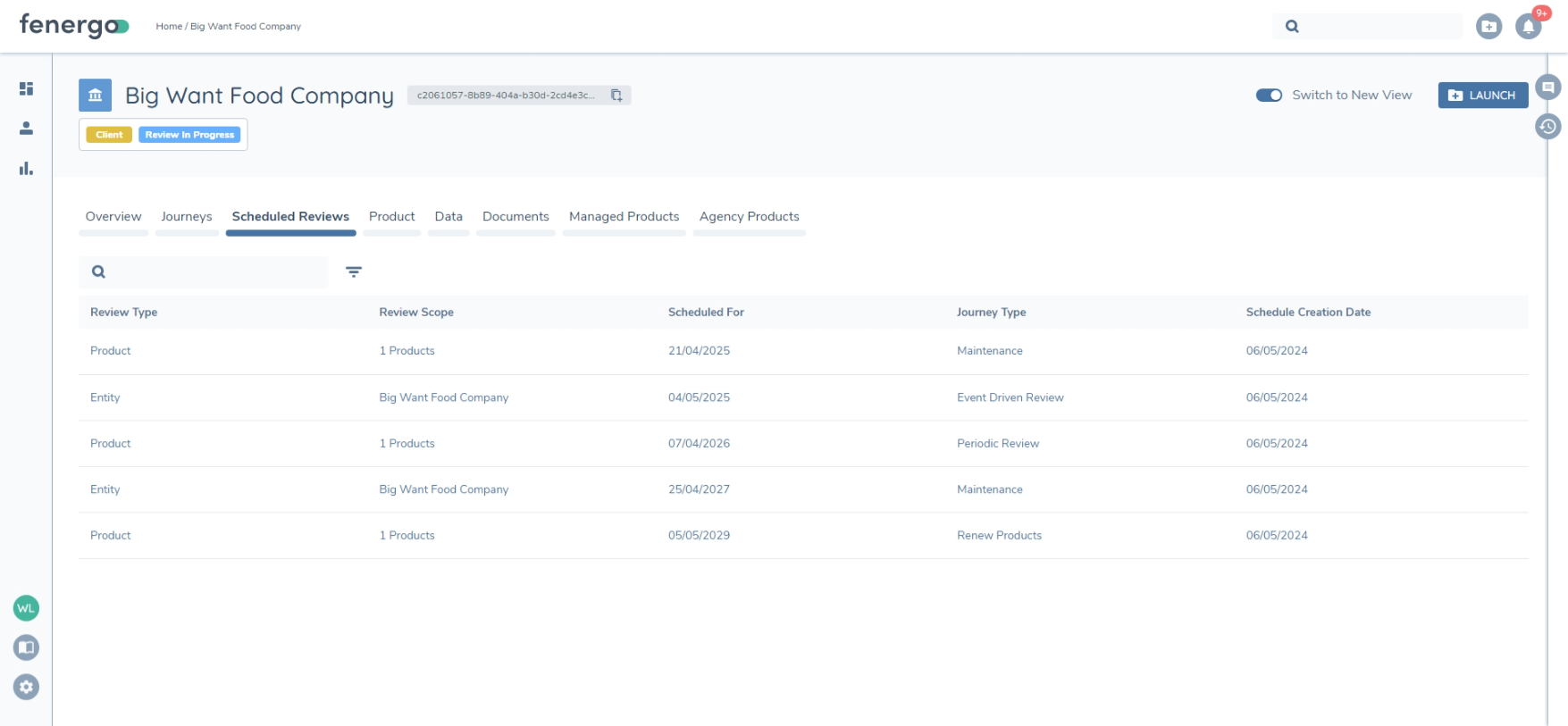
Task: Open the Data tab
Action: (x=449, y=216)
